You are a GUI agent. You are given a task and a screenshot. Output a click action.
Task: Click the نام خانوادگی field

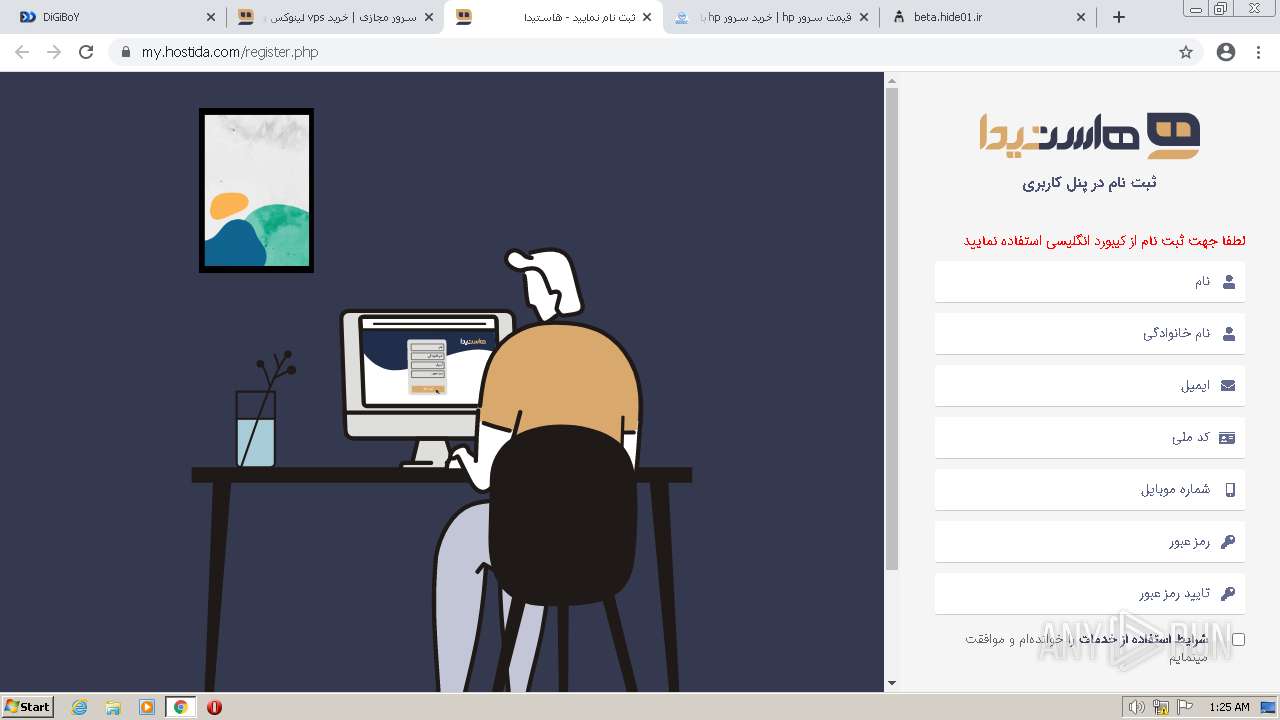click(x=1090, y=334)
